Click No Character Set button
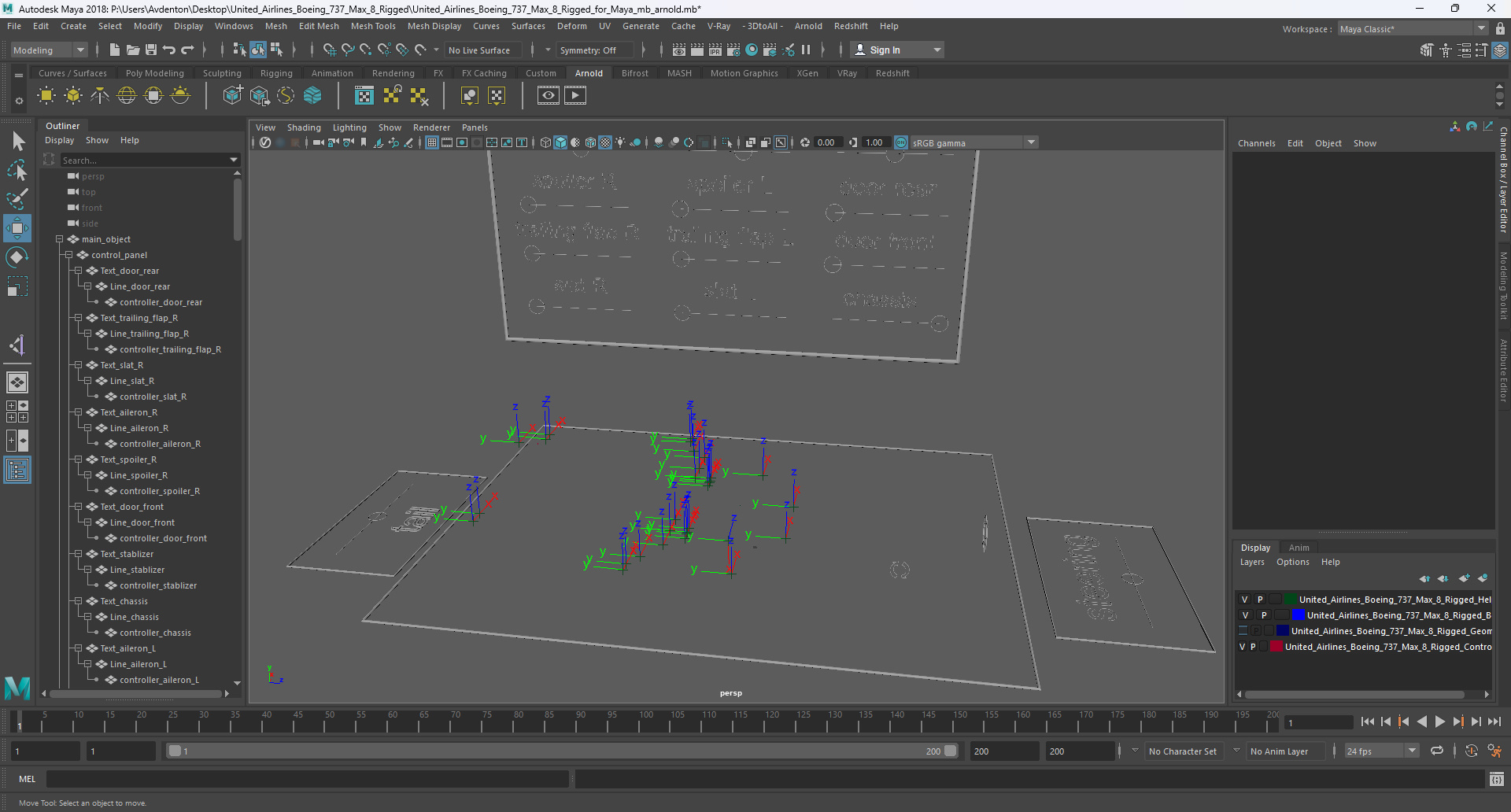 1183,751
